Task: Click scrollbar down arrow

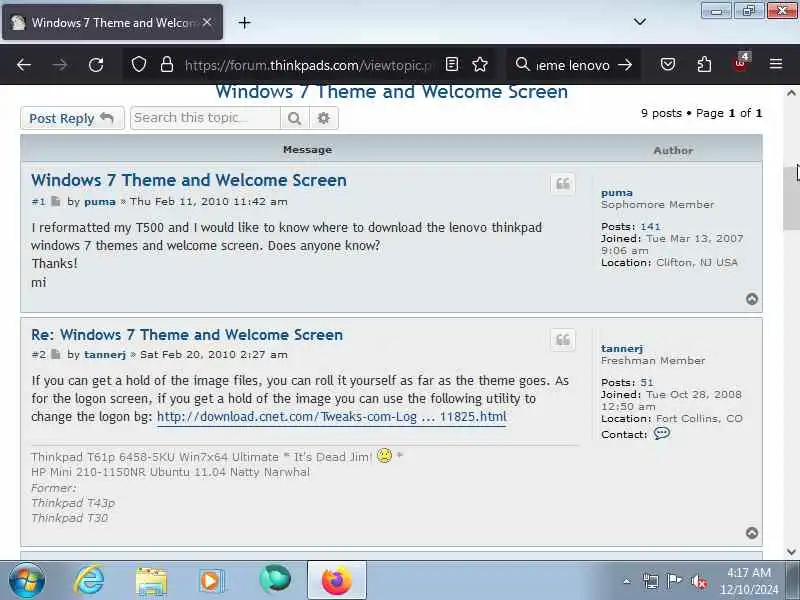Action: 791,552
